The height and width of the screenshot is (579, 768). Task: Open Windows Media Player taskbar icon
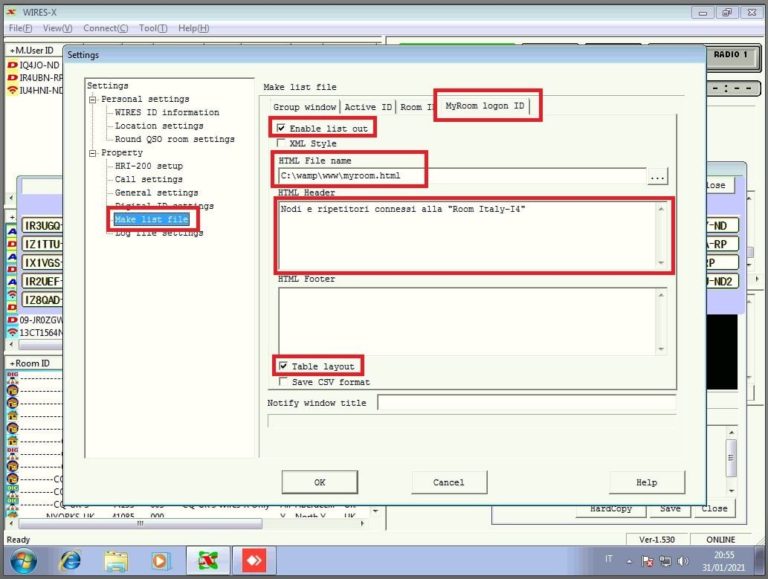(160, 561)
